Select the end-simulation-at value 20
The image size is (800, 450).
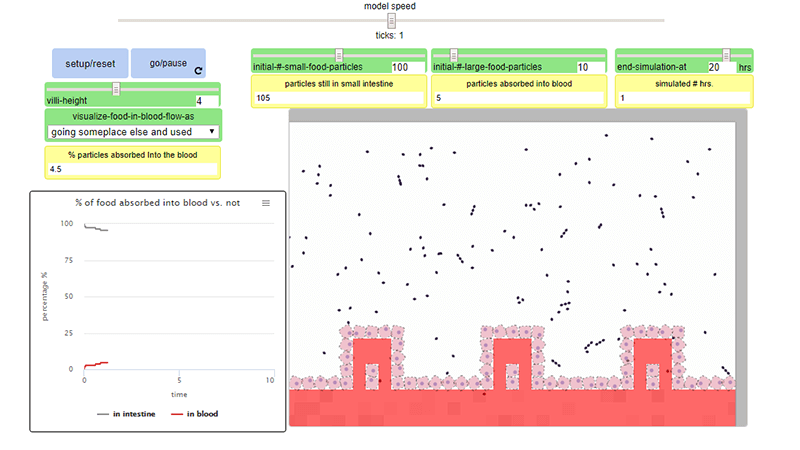(x=720, y=67)
